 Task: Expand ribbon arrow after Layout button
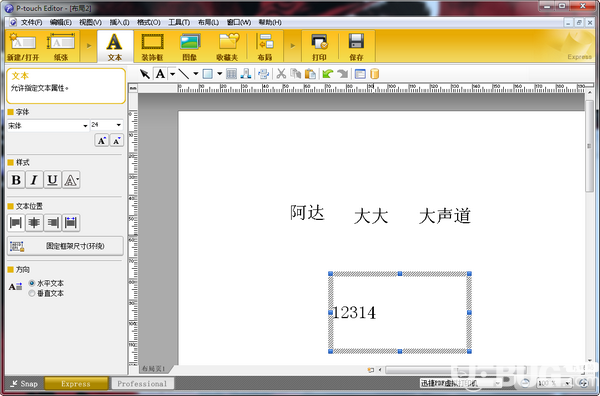click(x=293, y=46)
